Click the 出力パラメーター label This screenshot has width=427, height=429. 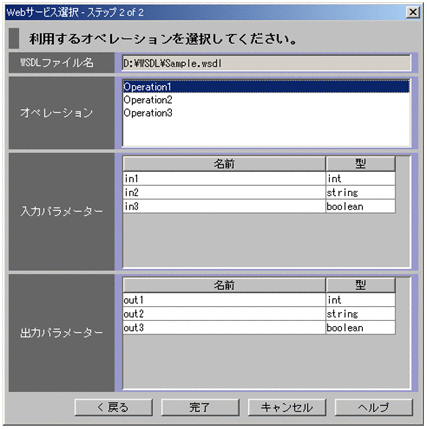[x=62, y=333]
